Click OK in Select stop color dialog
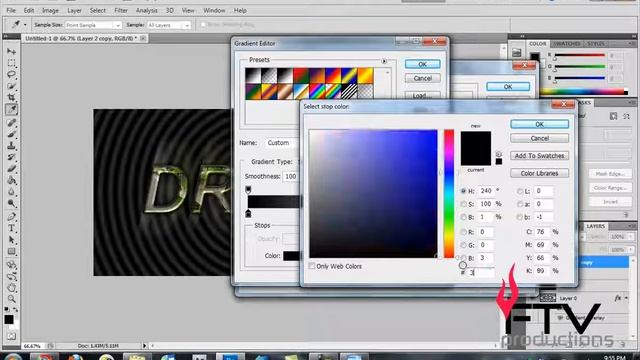Viewport: 640px width, 360px height. (539, 124)
